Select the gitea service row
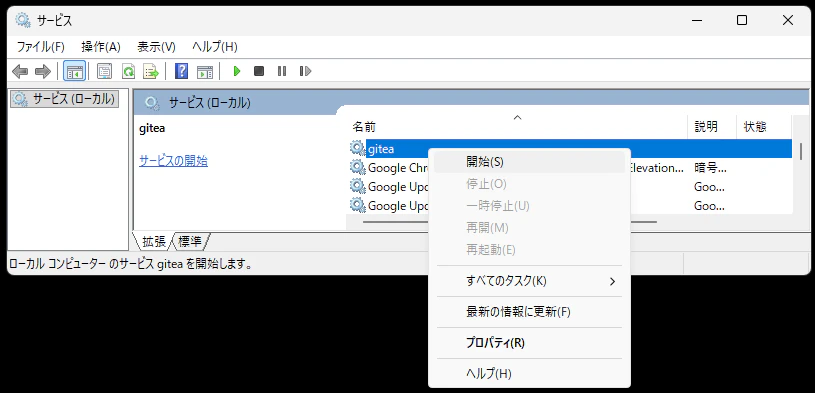 (x=571, y=149)
